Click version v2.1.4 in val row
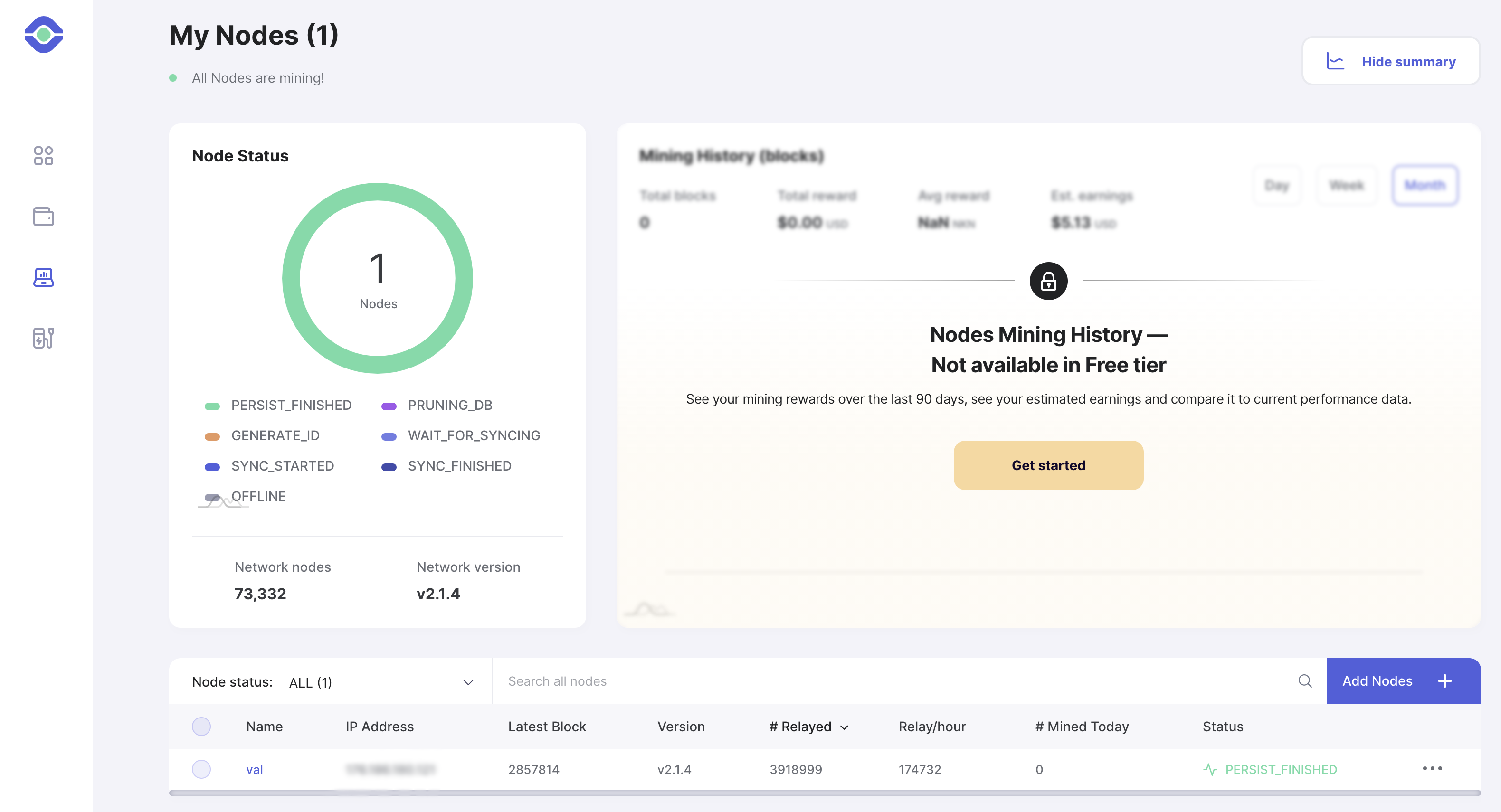 [x=674, y=769]
